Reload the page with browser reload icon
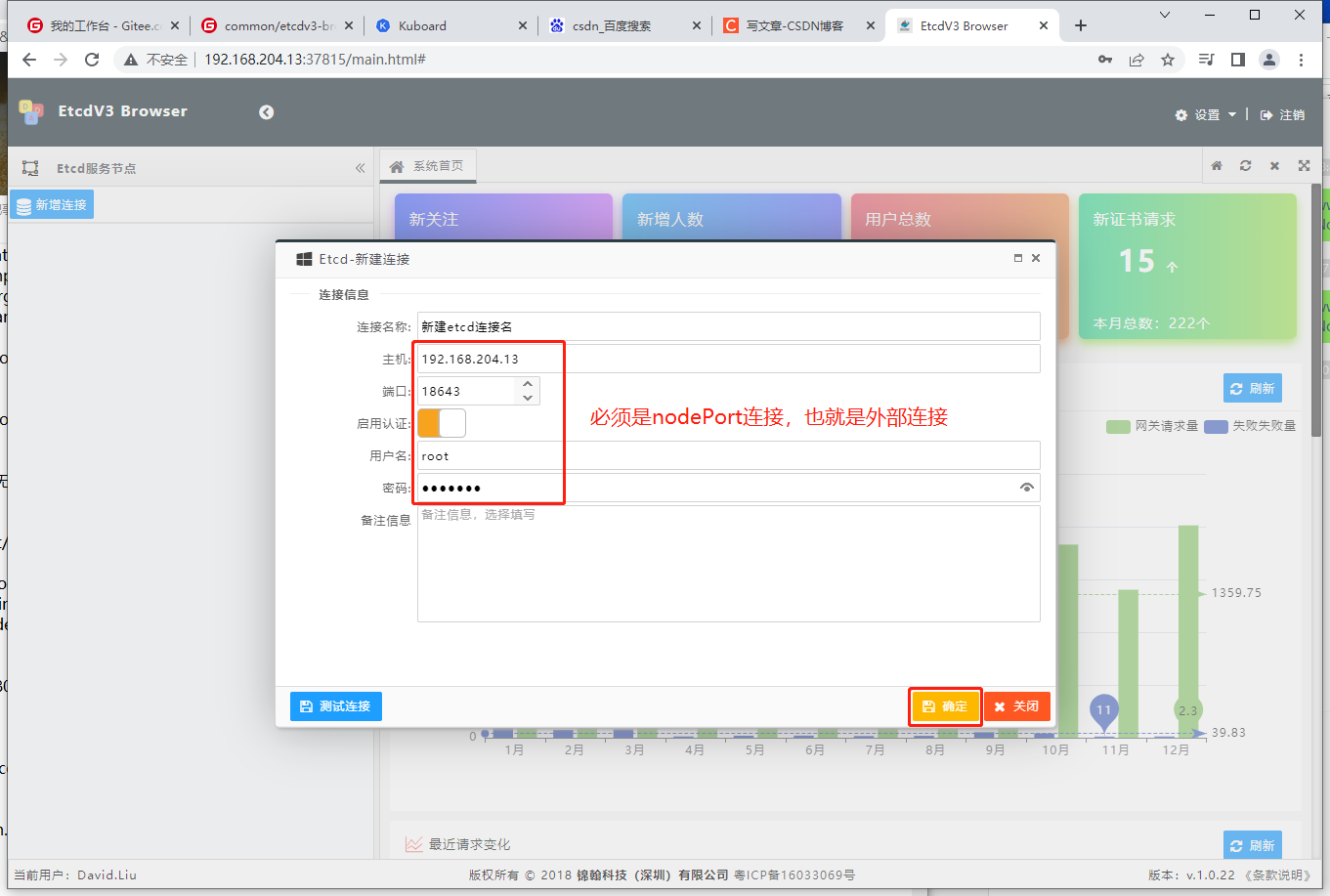The width and height of the screenshot is (1330, 896). pyautogui.click(x=92, y=60)
